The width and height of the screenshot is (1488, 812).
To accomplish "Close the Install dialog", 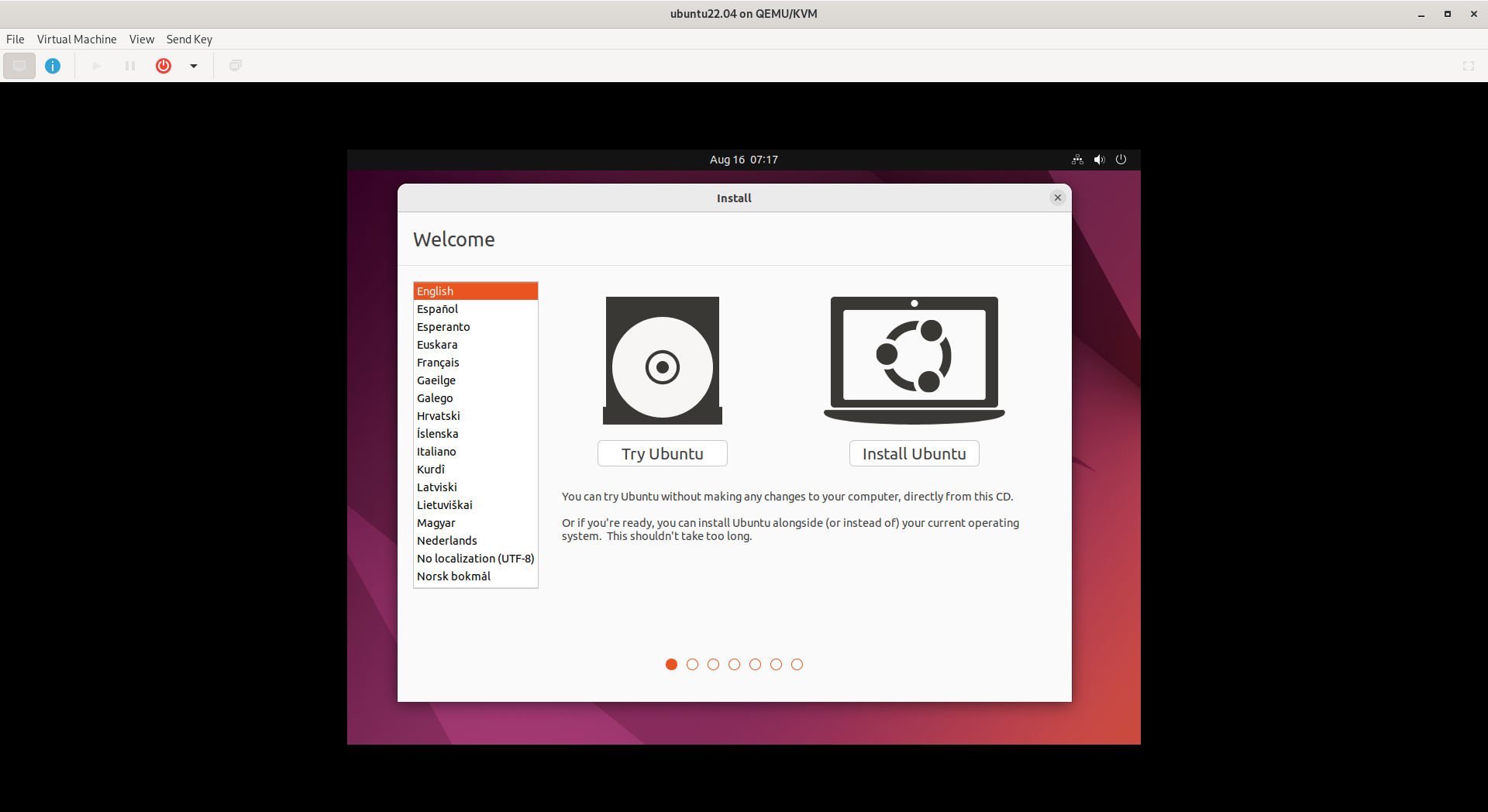I will tap(1058, 198).
